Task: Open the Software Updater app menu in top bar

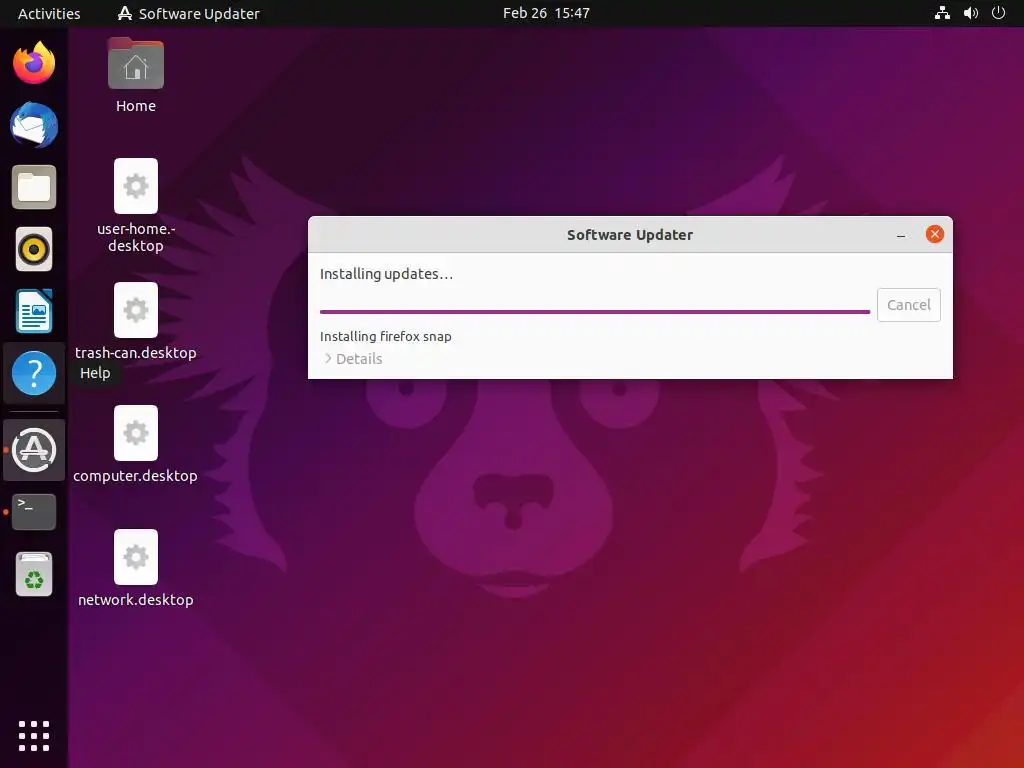Action: pyautogui.click(x=188, y=13)
